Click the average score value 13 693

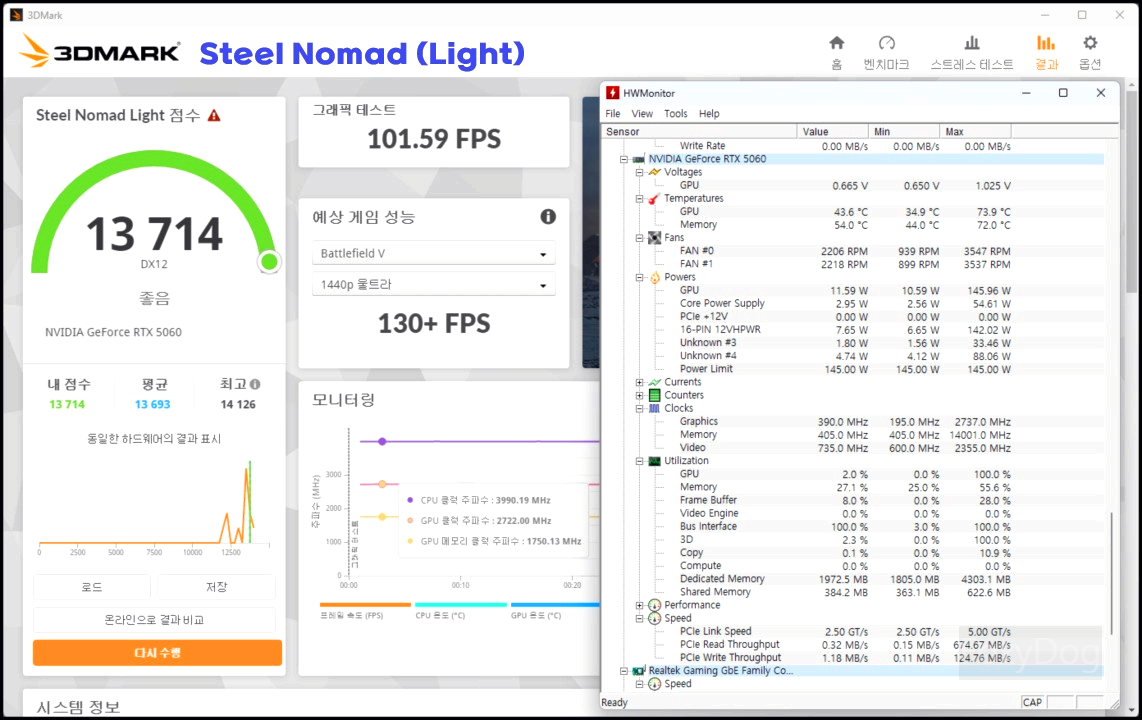[152, 404]
